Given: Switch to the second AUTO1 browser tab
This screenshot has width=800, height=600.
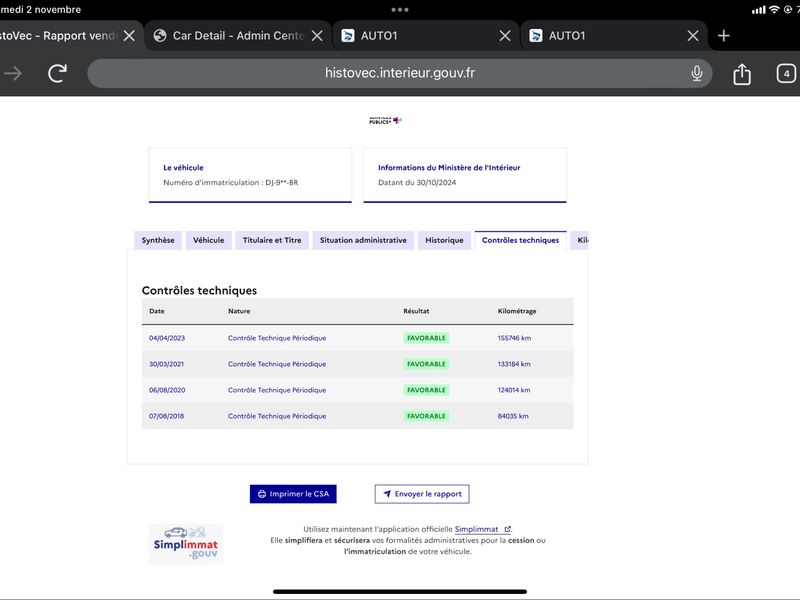Looking at the screenshot, I should coord(614,36).
